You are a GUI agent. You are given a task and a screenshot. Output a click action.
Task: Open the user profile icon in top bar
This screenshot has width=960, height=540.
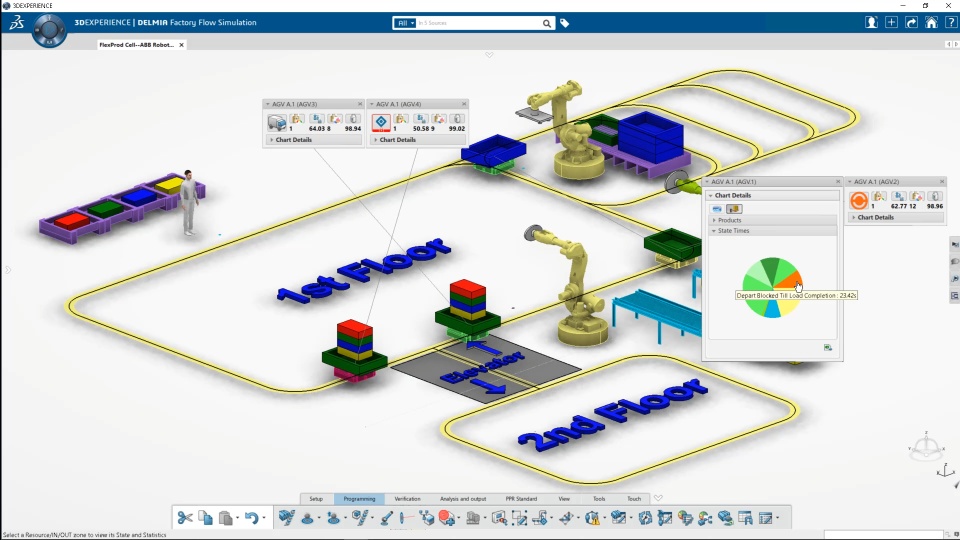click(871, 23)
